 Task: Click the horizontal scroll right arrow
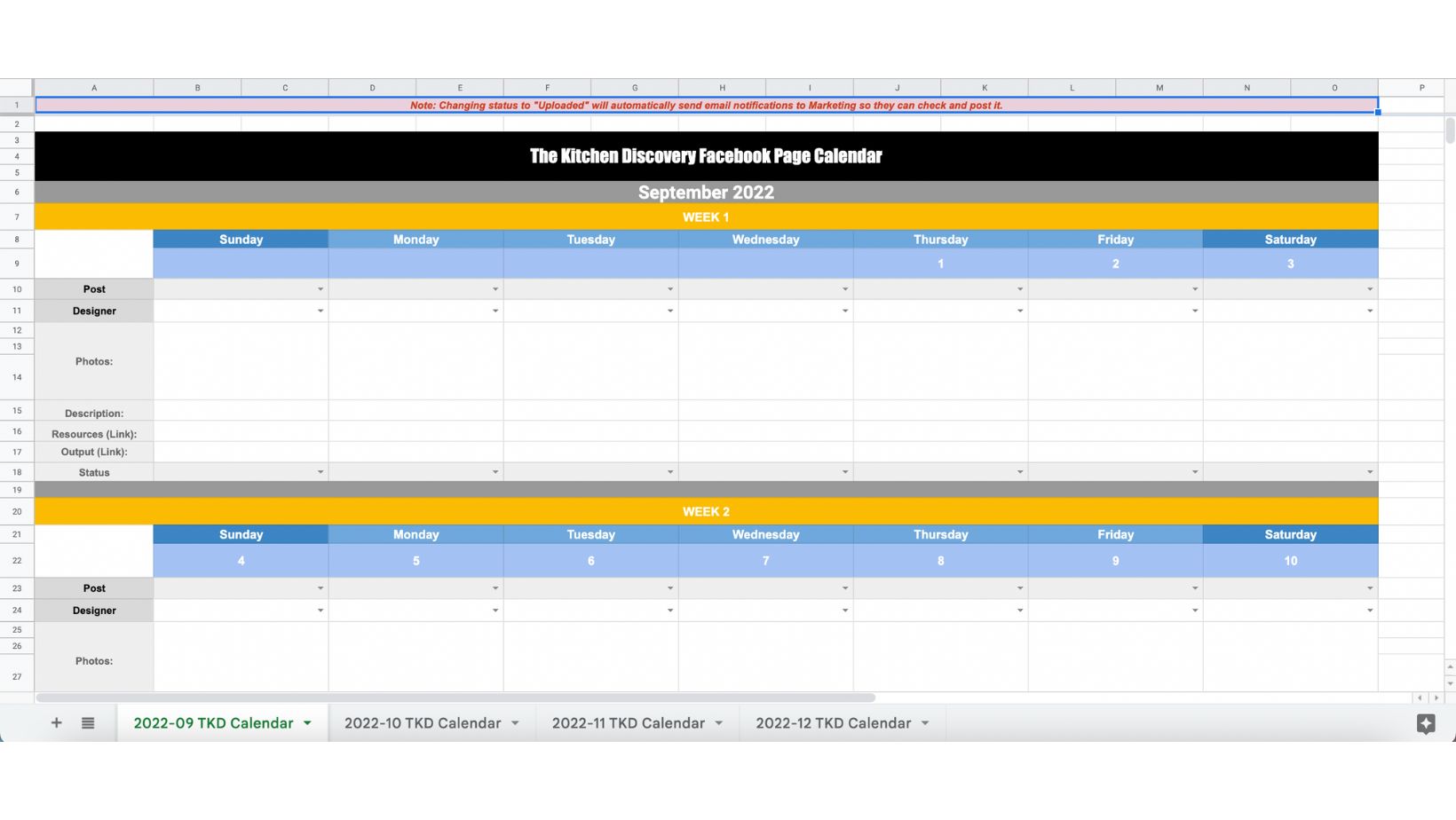(x=1436, y=698)
